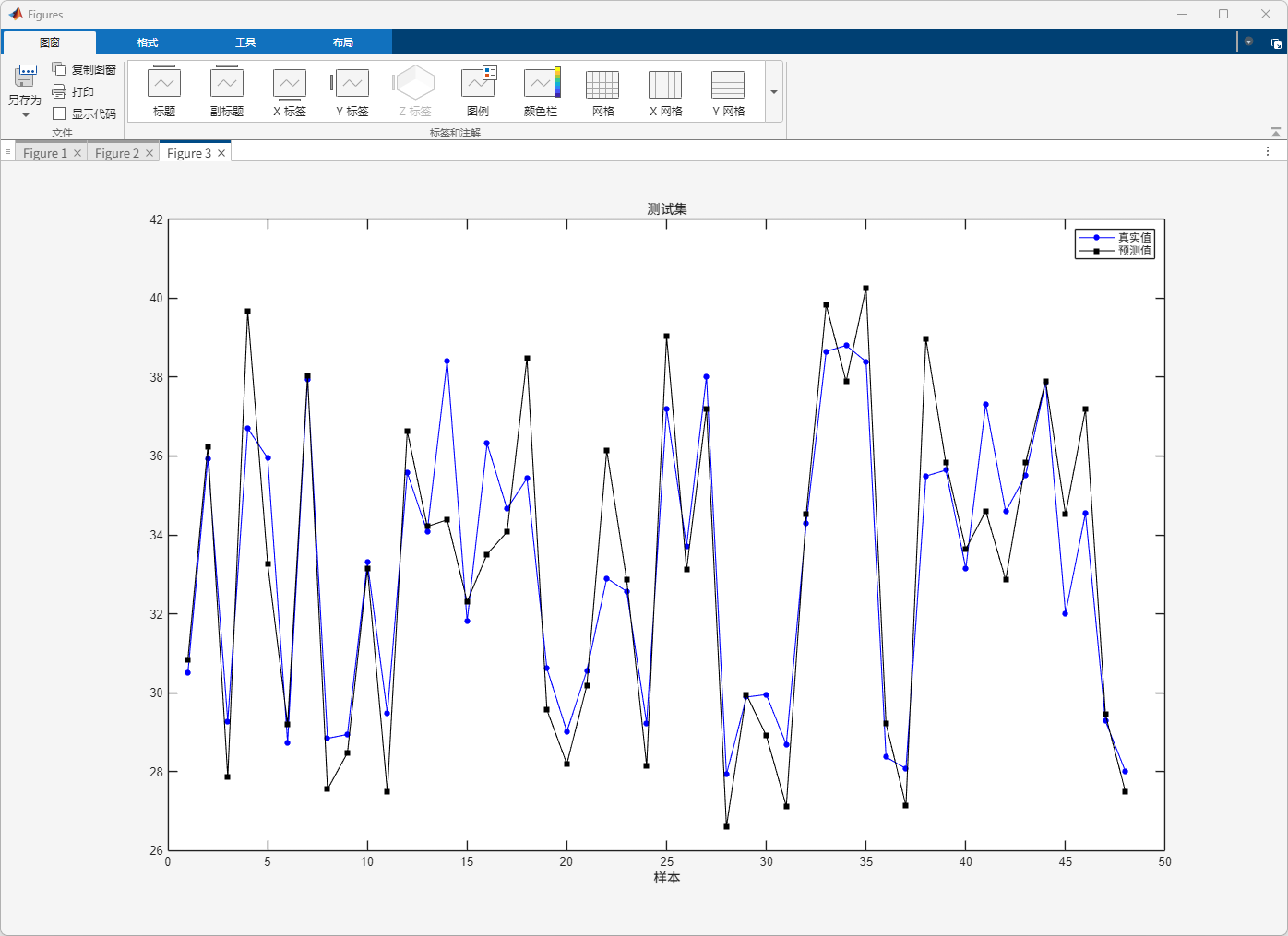Image resolution: width=1288 pixels, height=936 pixels.
Task: Enable Y 网格 horizontal grid lines
Action: (x=728, y=91)
